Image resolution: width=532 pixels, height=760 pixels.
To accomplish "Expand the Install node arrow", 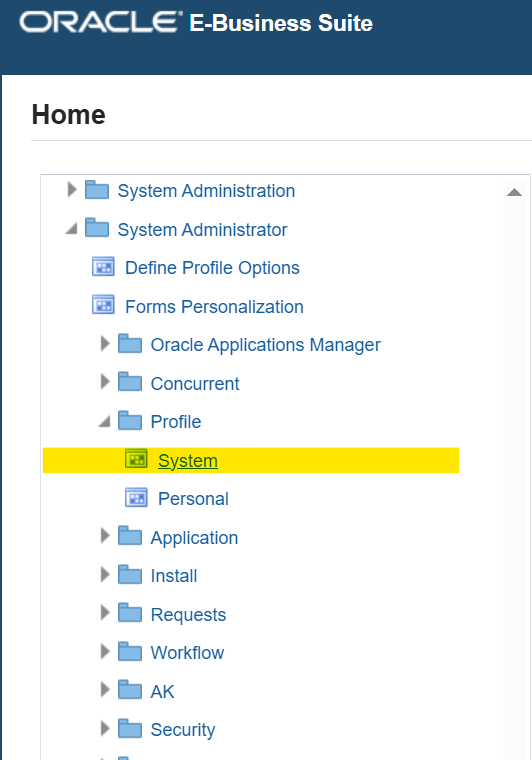I will pos(105,574).
